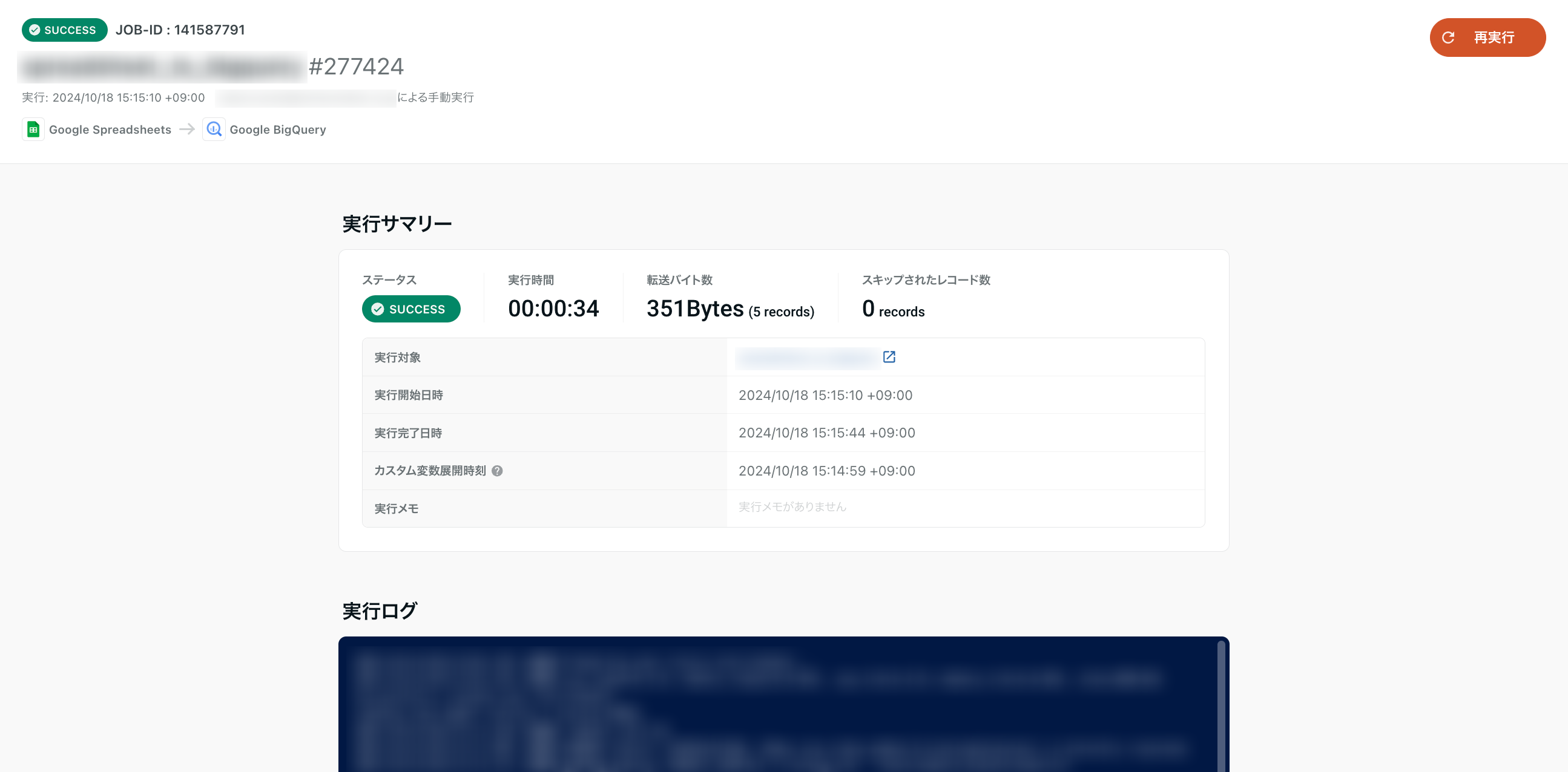This screenshot has width=1568, height=772.
Task: Click the 実行時間 label
Action: point(531,281)
